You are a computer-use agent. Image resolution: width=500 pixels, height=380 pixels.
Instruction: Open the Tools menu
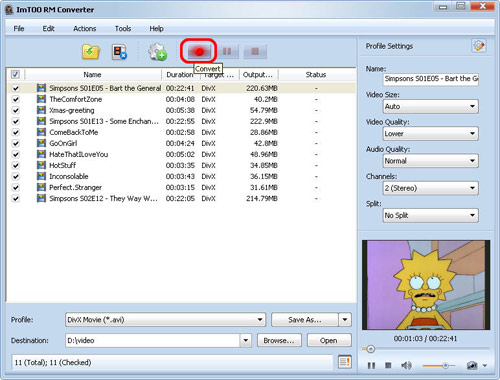click(x=123, y=29)
